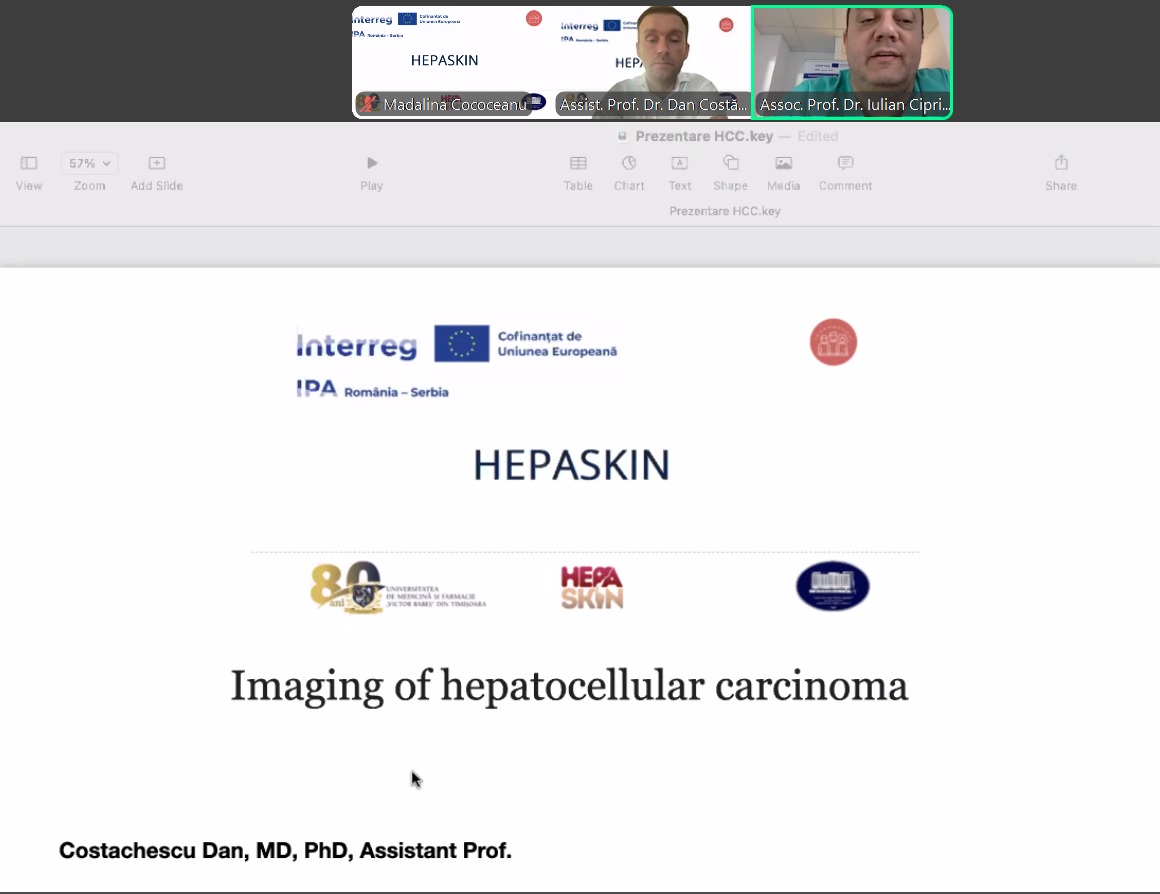Open the Shape picker

point(730,163)
